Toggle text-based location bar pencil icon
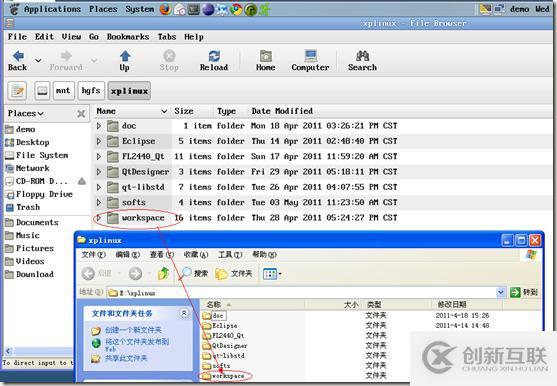The height and width of the screenshot is (386, 557). click(17, 91)
